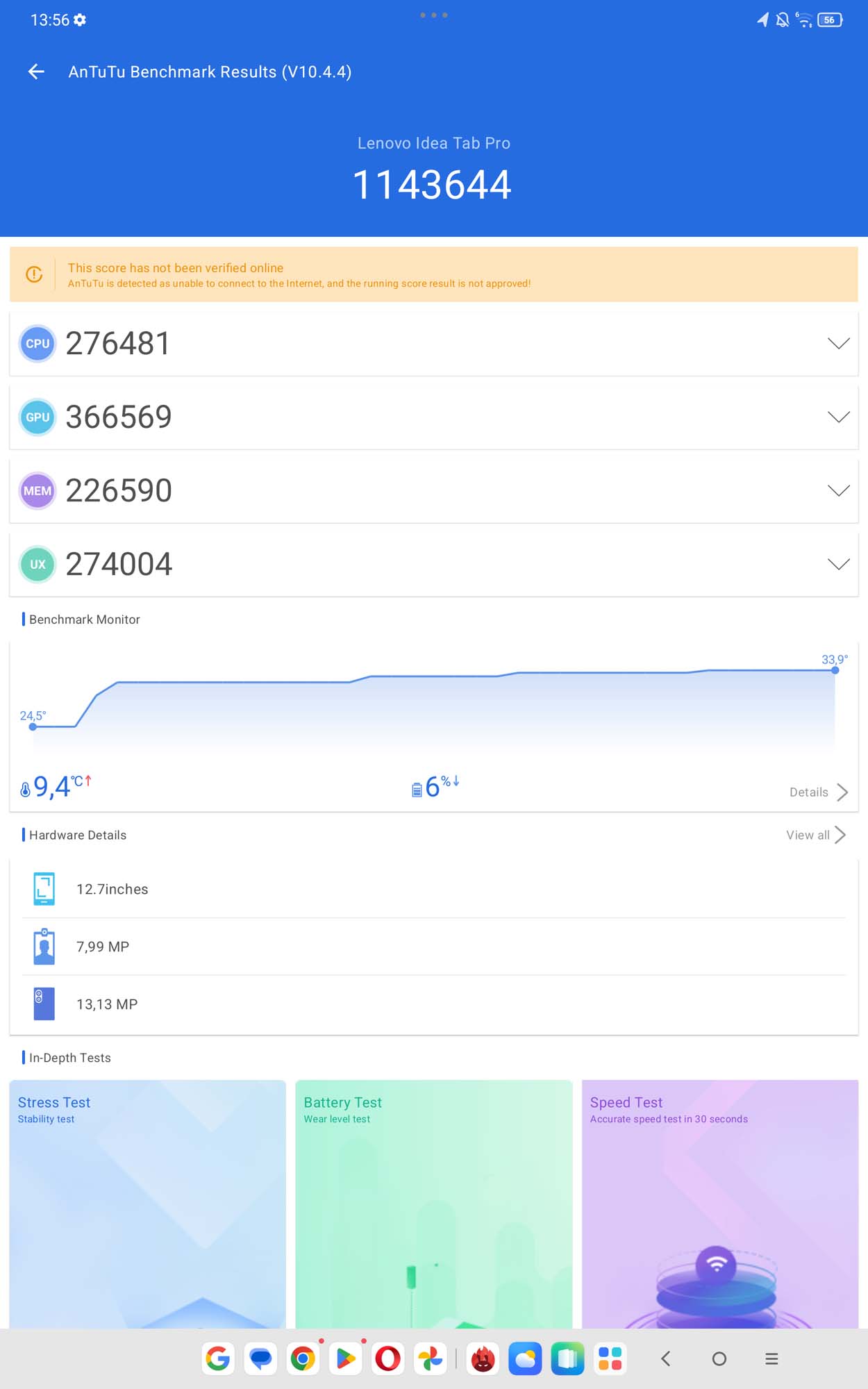Tap the battery indicator showing 56
This screenshot has height=1389, width=868.
coord(830,19)
